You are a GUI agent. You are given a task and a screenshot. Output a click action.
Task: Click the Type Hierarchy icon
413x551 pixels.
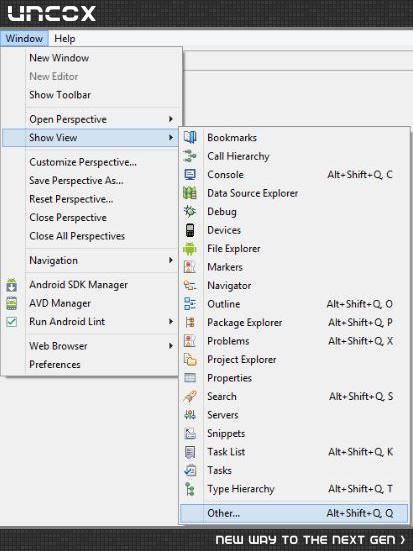click(190, 489)
